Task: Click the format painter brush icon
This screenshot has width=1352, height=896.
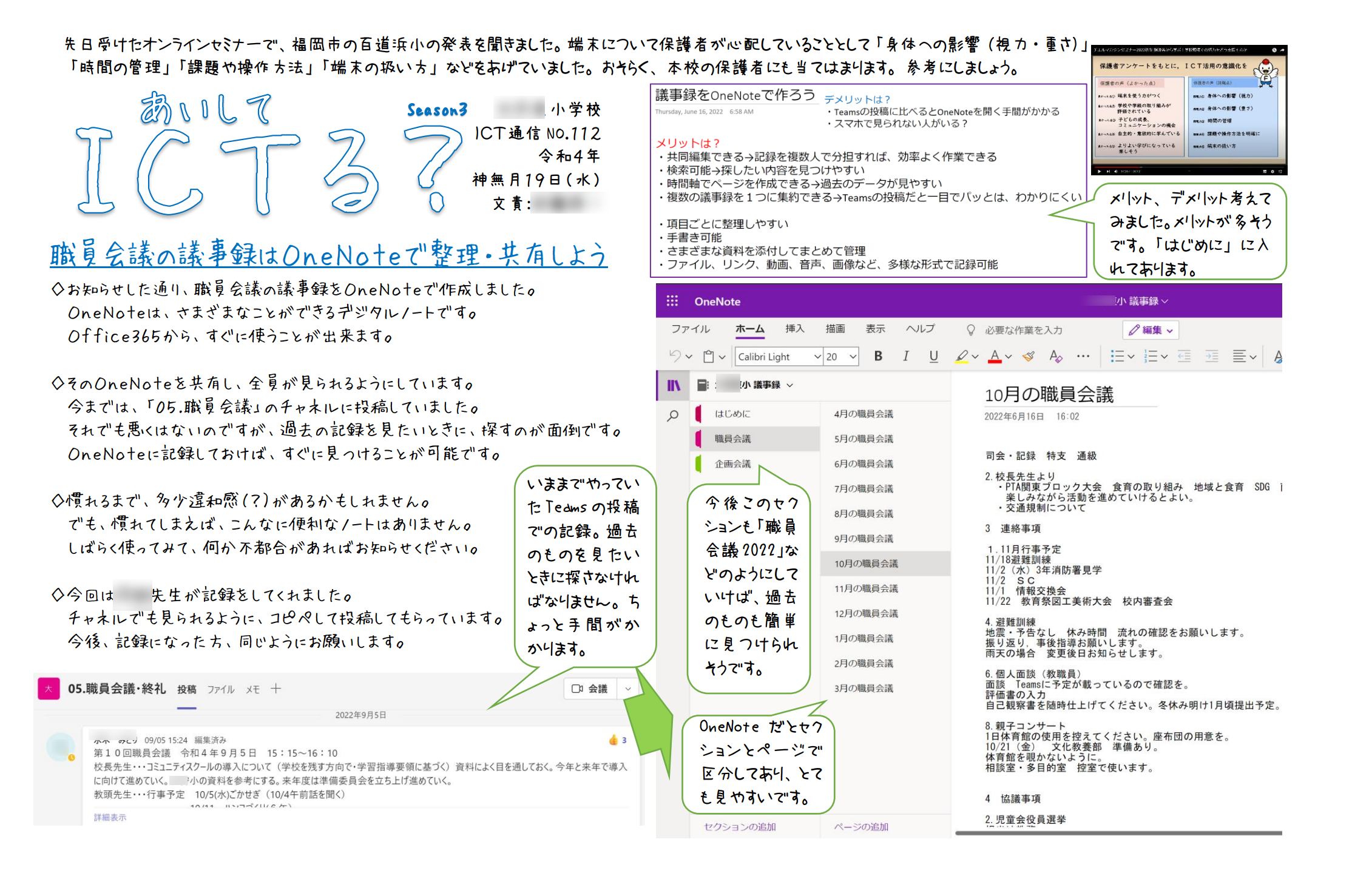Action: click(x=1028, y=356)
